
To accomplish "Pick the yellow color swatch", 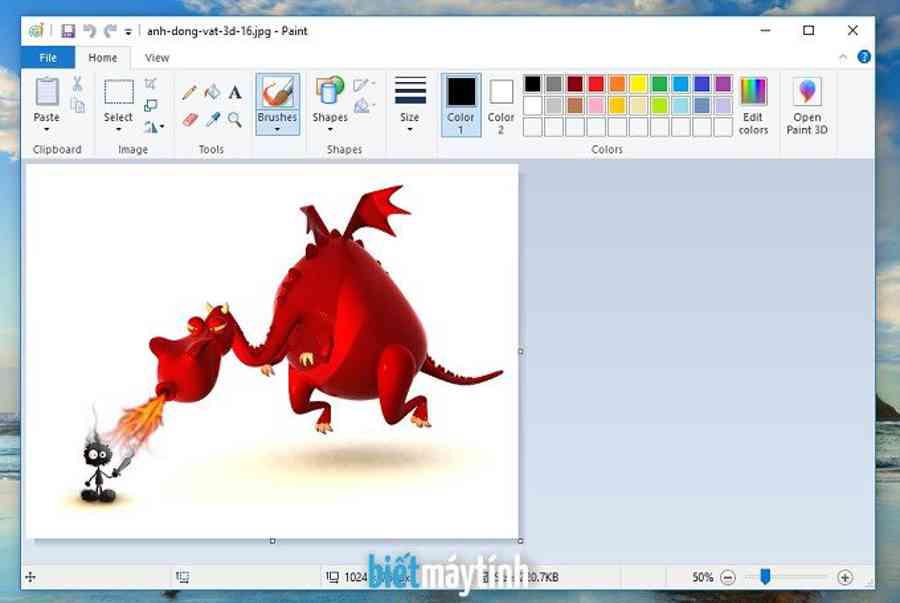I will point(638,84).
